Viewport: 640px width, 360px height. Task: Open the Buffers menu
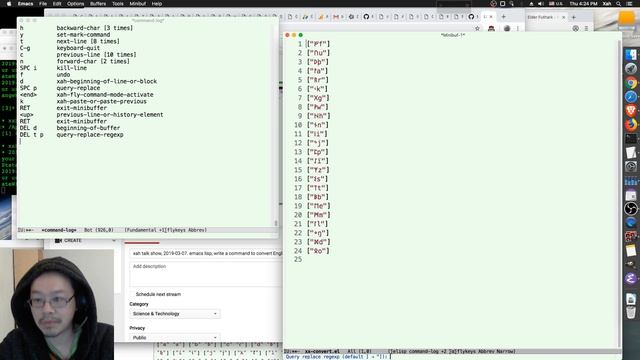[98, 4]
